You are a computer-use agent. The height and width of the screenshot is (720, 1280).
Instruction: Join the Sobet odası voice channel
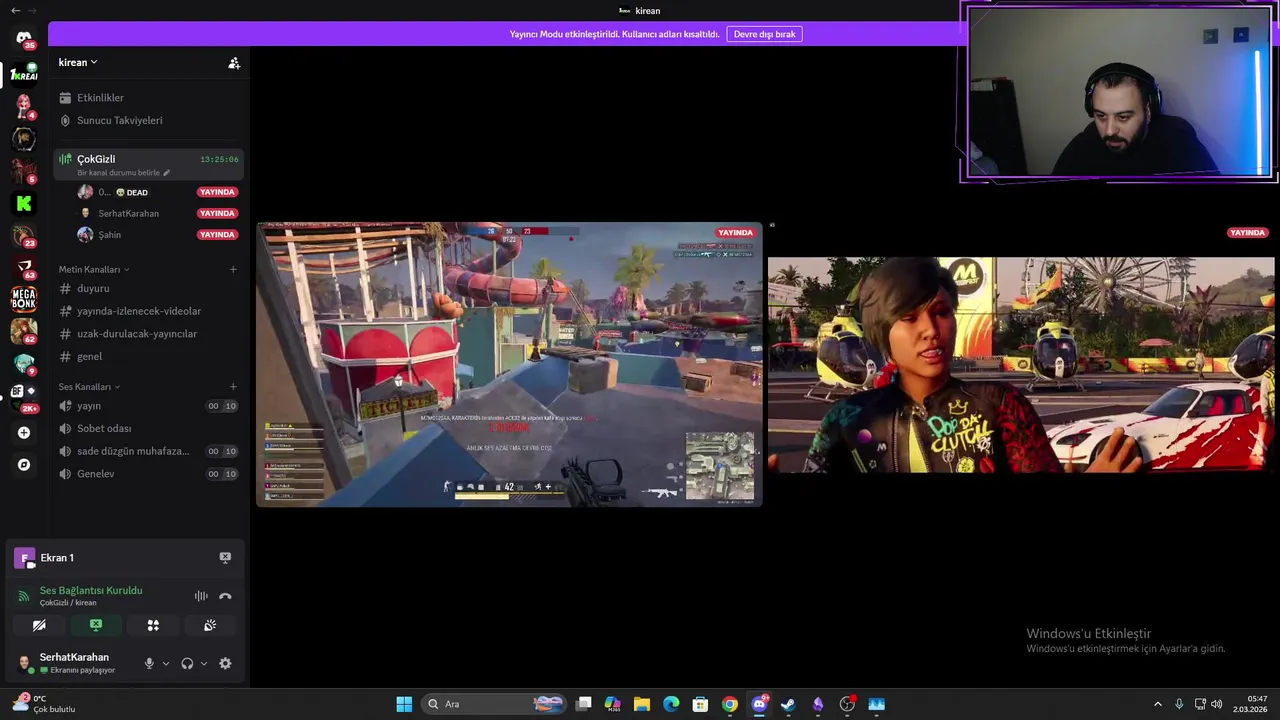coord(148,428)
